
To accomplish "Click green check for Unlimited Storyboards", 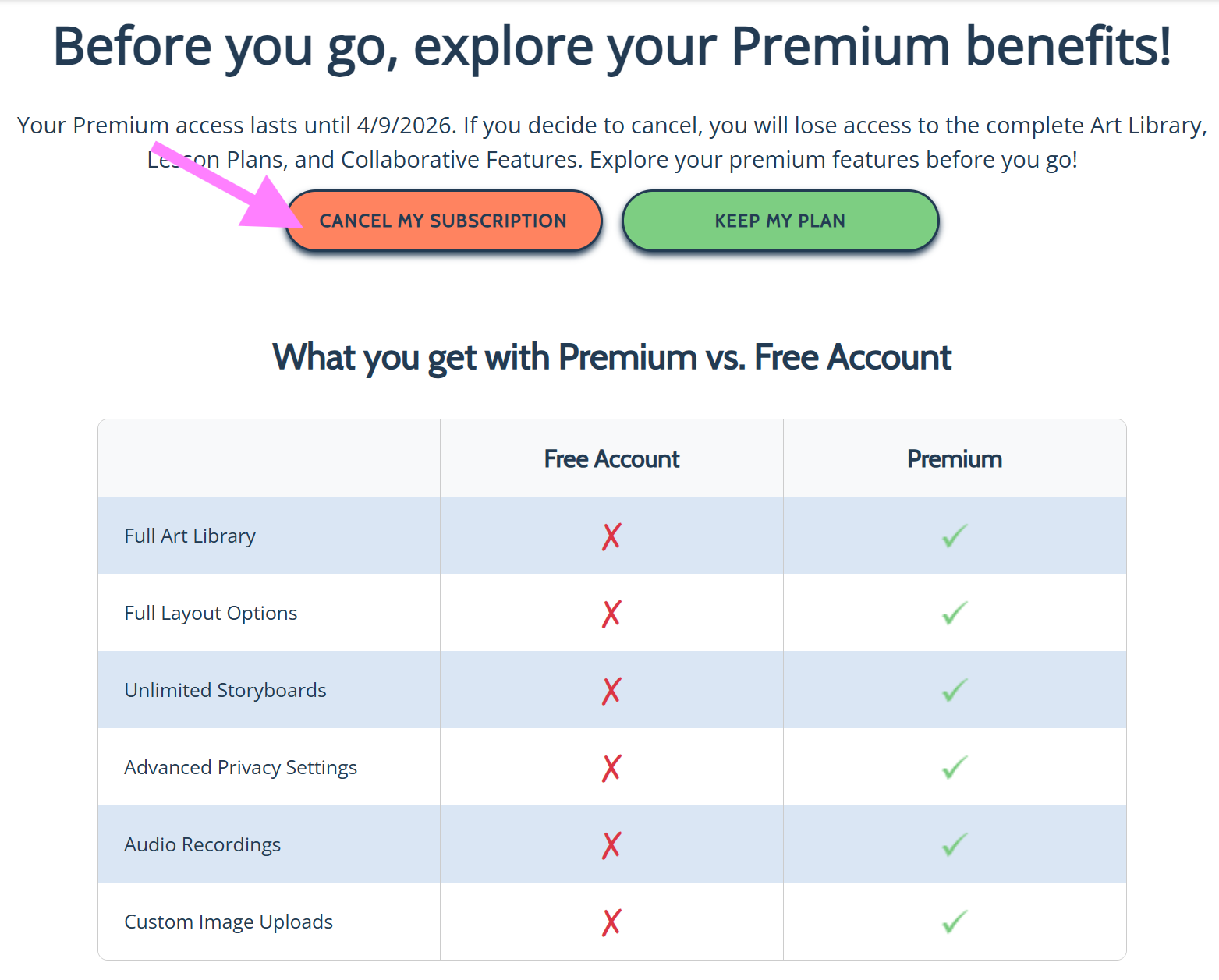I will click(x=955, y=690).
